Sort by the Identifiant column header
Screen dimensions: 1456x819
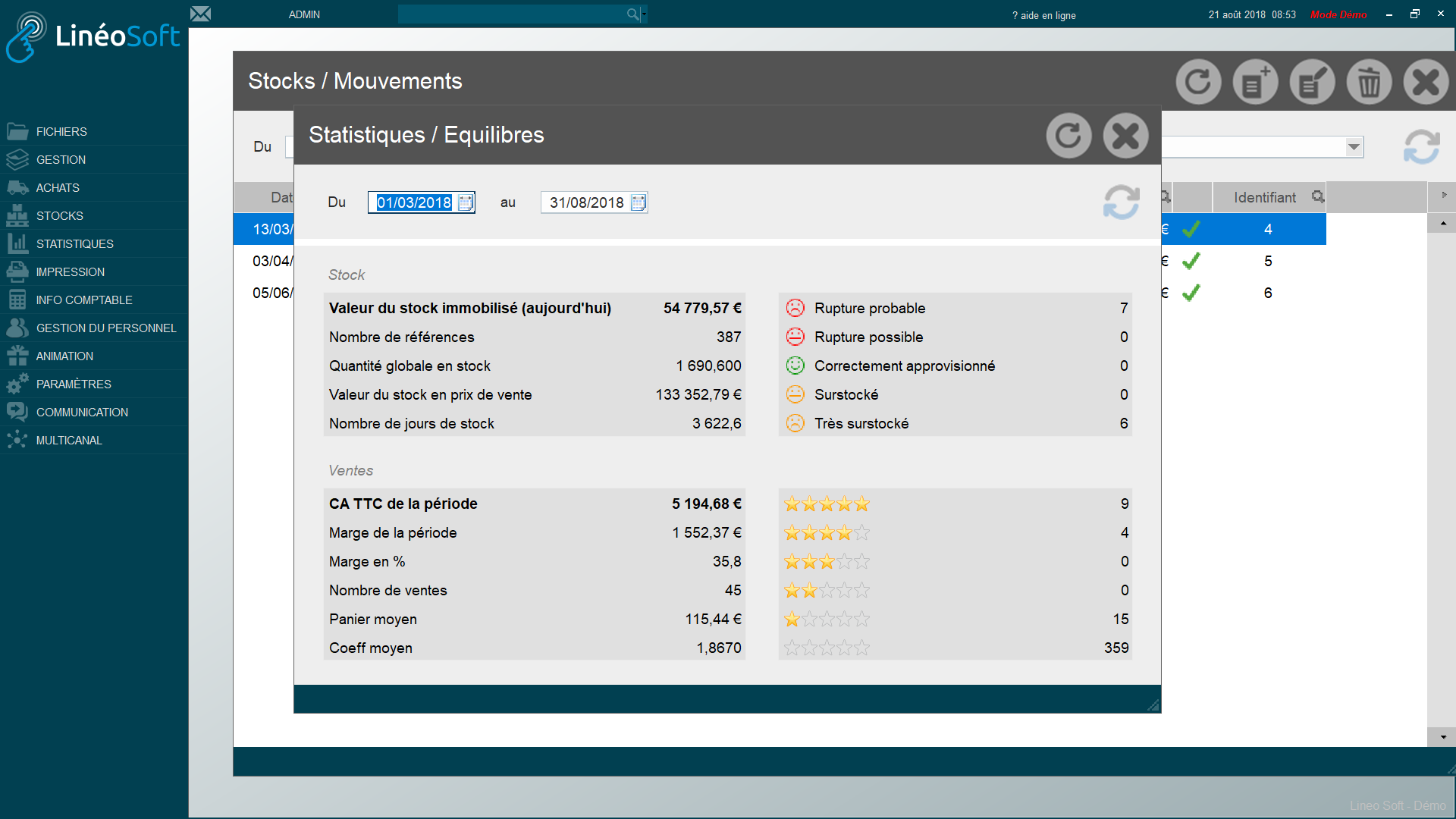1265,197
